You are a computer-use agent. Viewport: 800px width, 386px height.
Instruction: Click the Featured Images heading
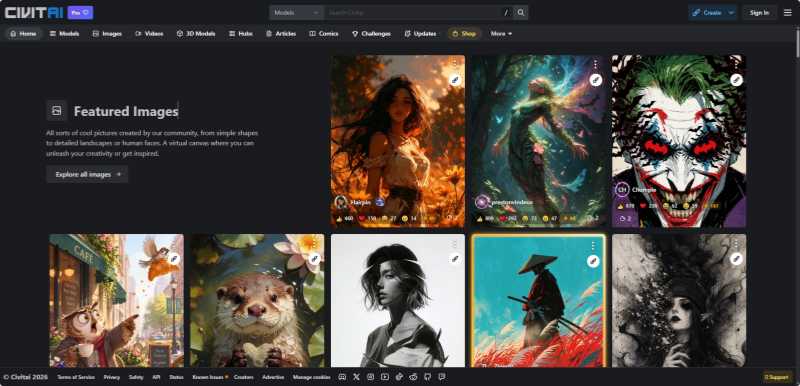(x=126, y=111)
